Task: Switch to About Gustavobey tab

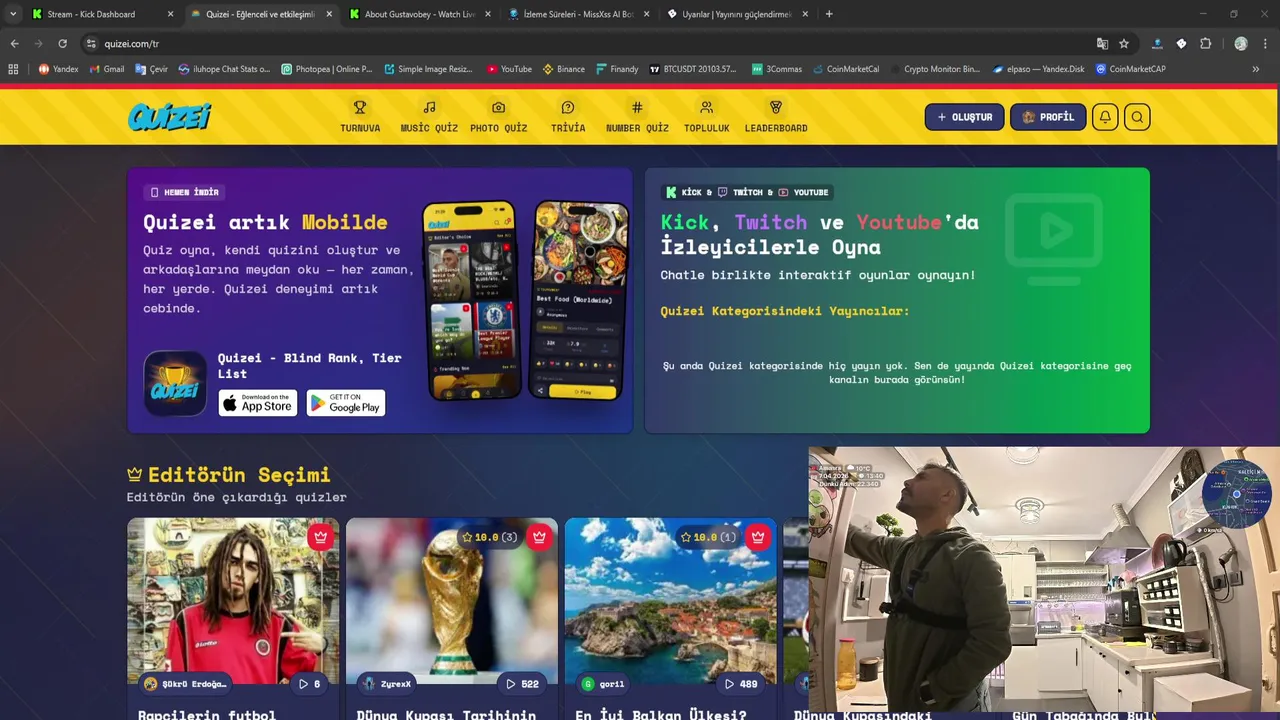Action: [x=419, y=14]
